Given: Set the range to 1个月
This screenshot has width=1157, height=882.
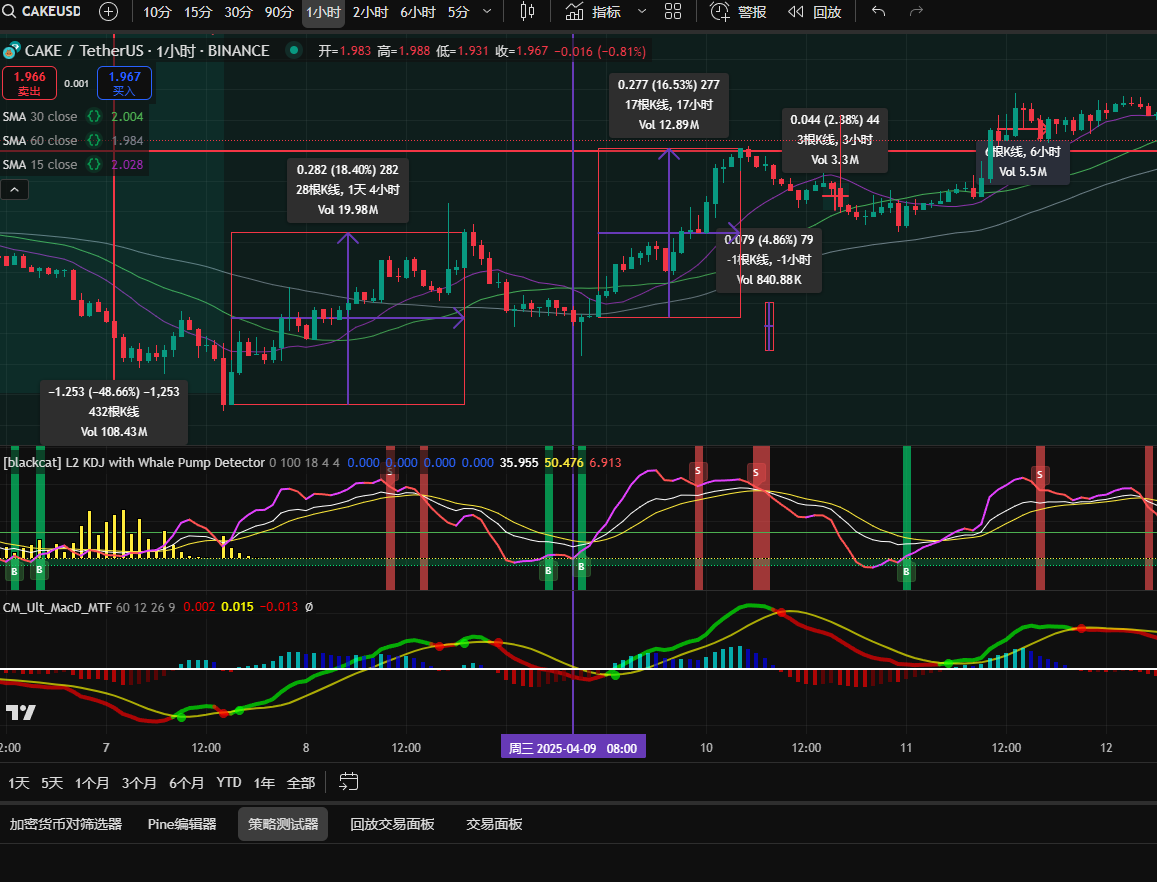Looking at the screenshot, I should point(91,782).
